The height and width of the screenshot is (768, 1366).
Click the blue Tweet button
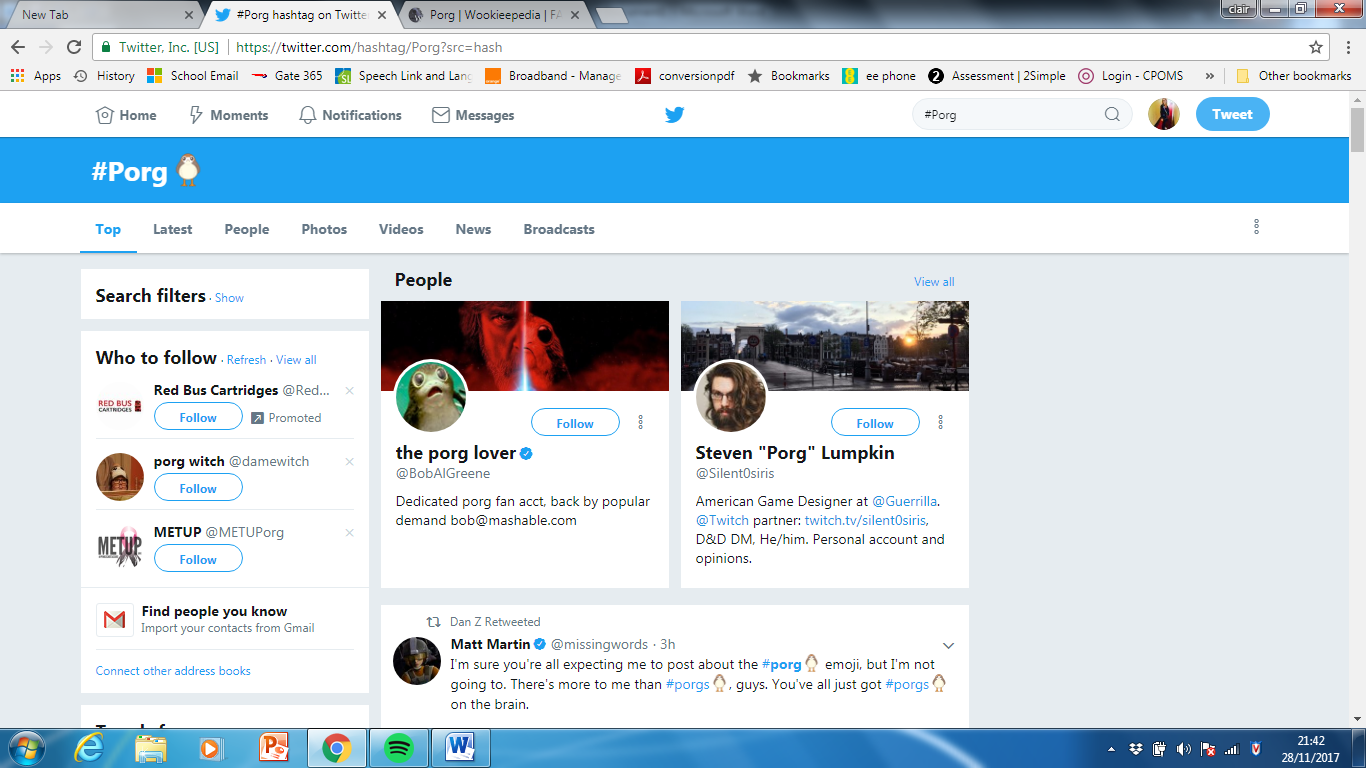tap(1232, 114)
